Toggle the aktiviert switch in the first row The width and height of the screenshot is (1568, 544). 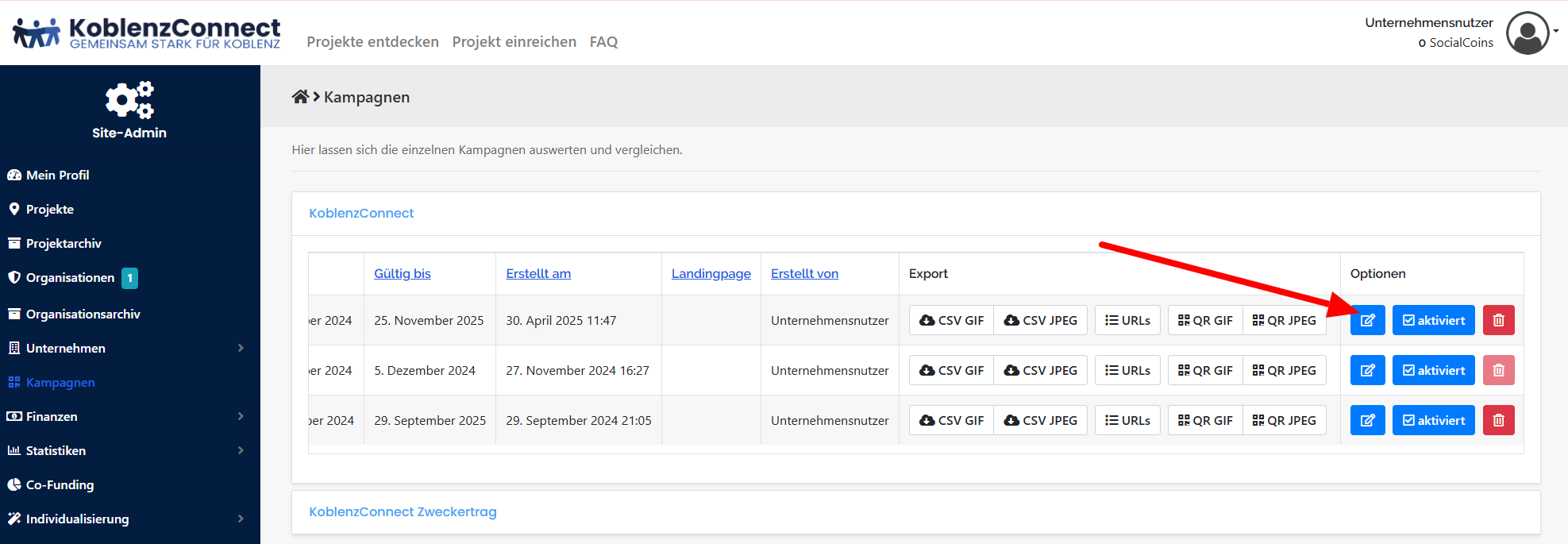1433,320
